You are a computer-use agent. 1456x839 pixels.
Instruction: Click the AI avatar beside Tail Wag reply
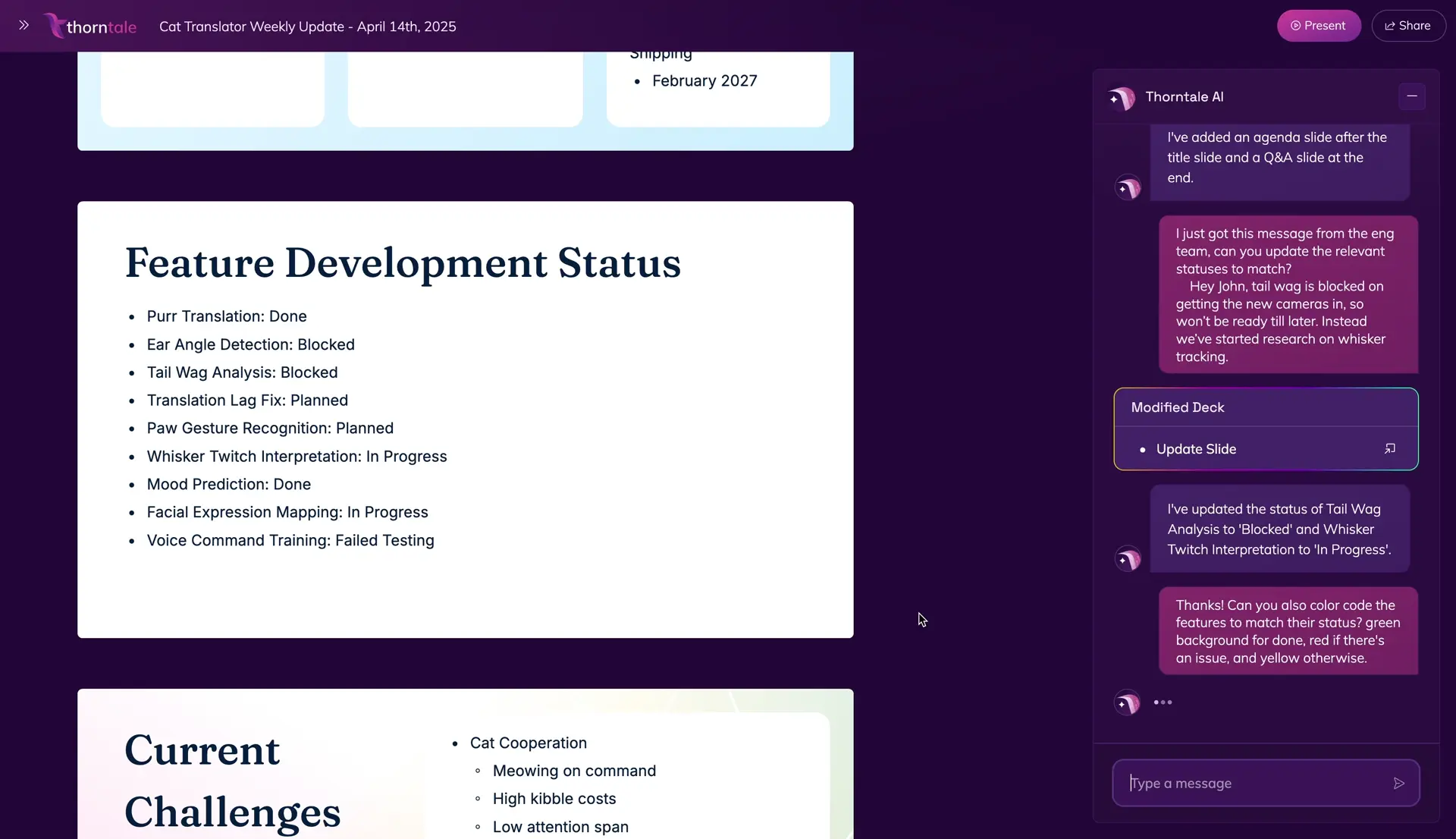tap(1128, 559)
